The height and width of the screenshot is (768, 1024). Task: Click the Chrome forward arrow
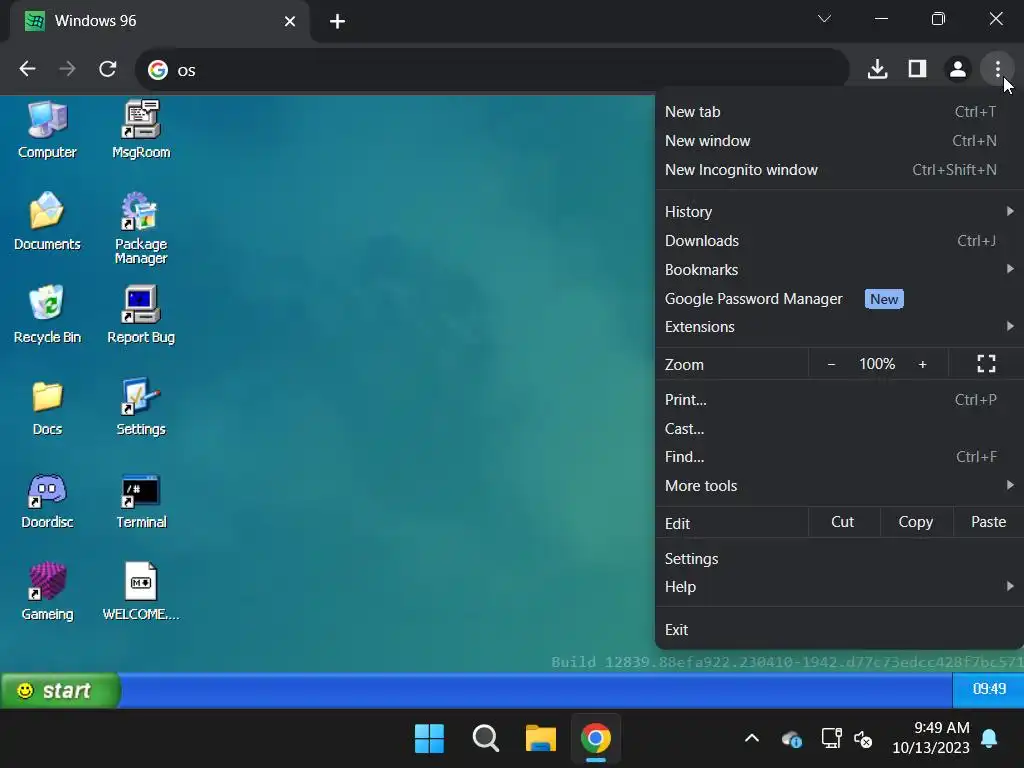(x=67, y=69)
